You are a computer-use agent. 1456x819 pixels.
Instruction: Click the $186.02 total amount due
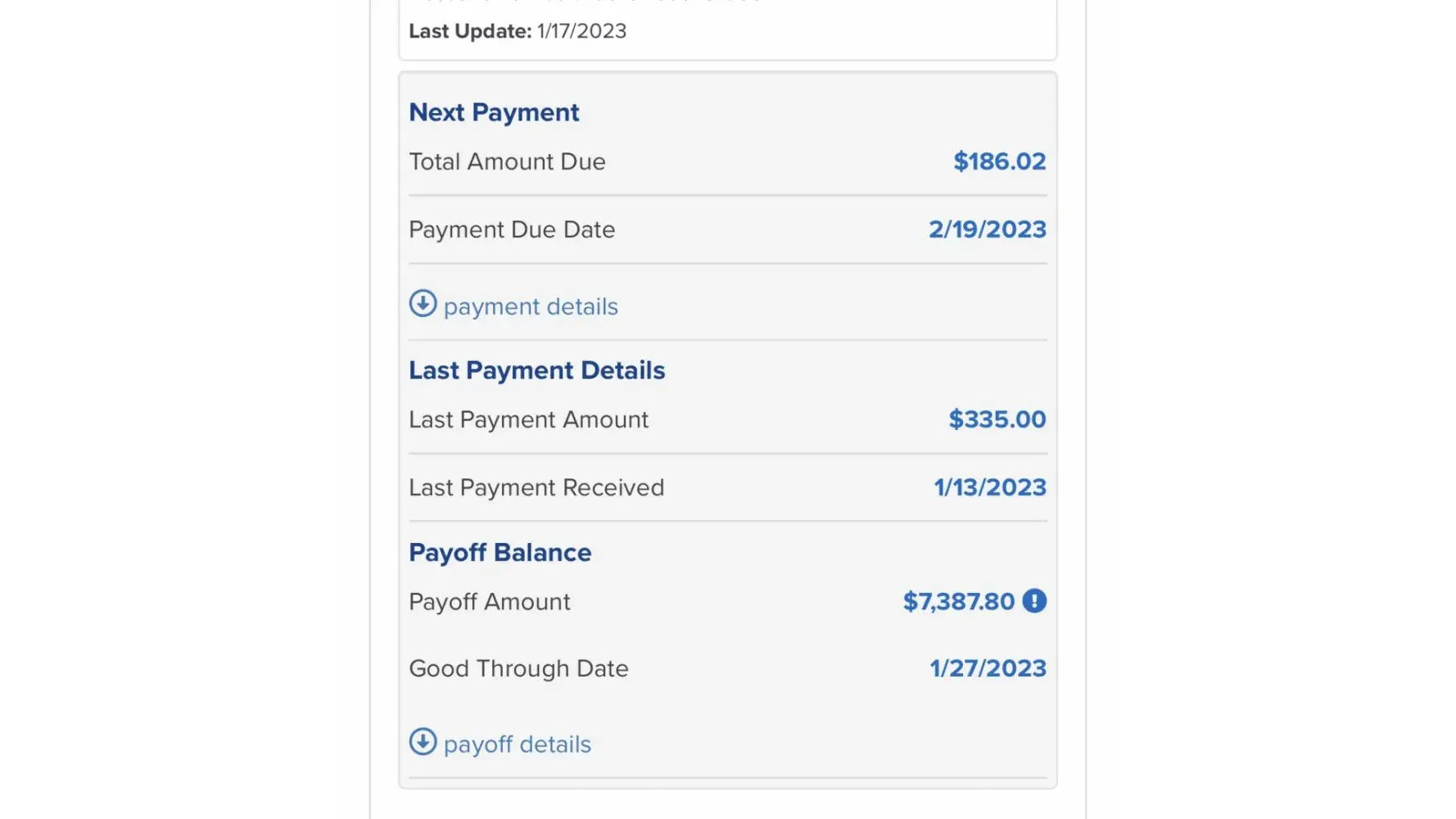pyautogui.click(x=999, y=161)
